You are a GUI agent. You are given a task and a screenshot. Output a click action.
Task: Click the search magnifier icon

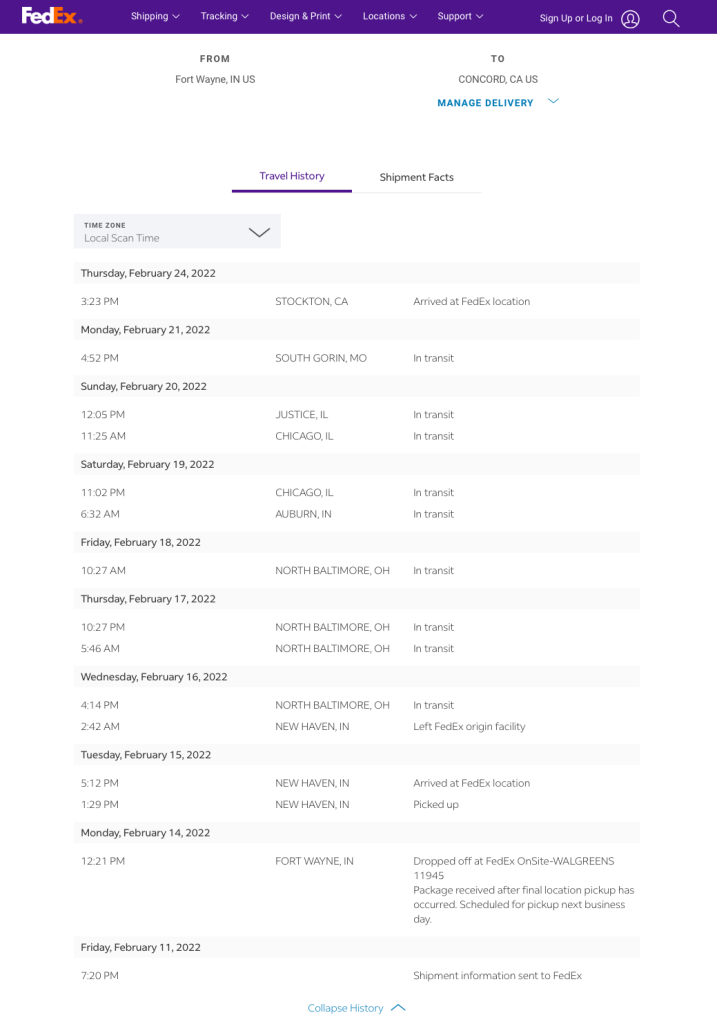[x=671, y=19]
